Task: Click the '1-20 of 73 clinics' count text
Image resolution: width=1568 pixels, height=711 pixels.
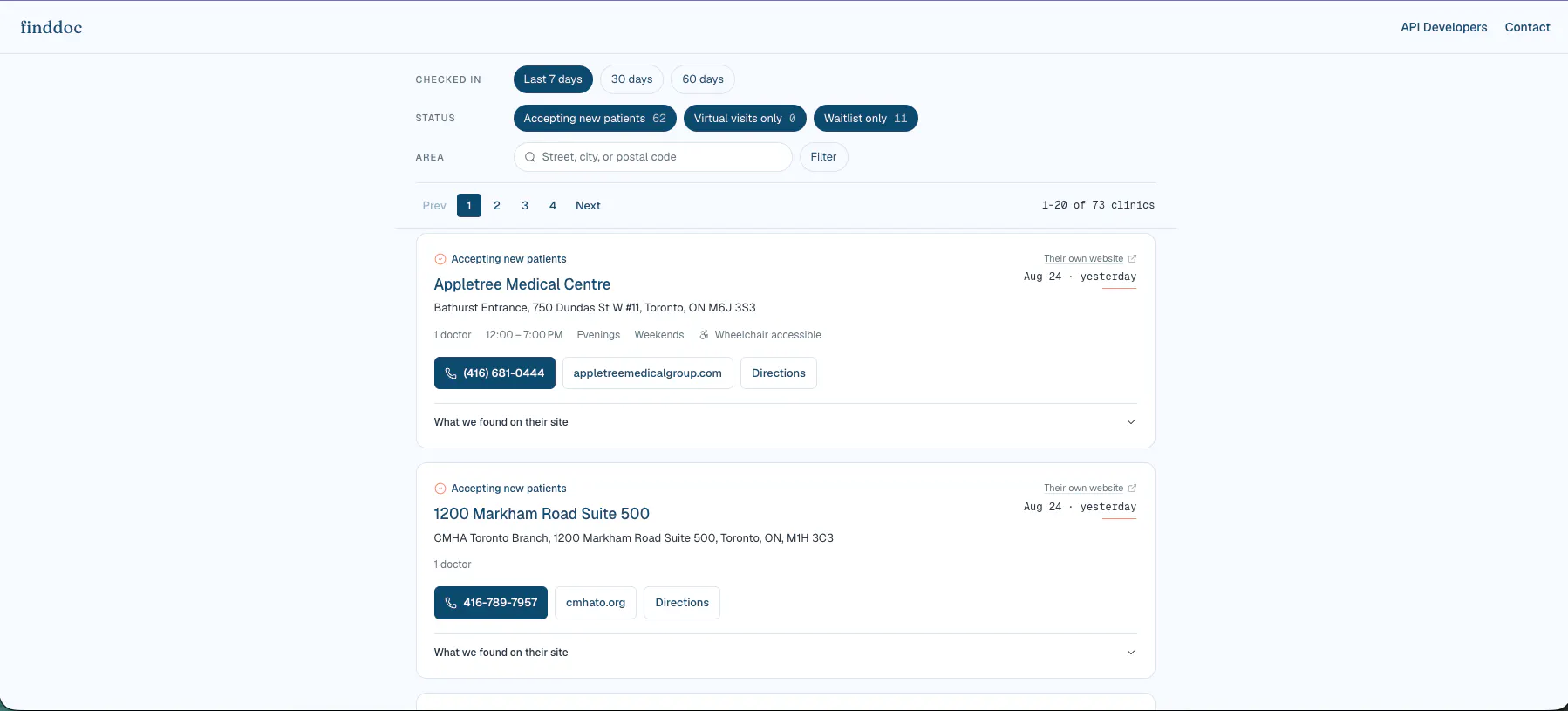Action: point(1098,205)
